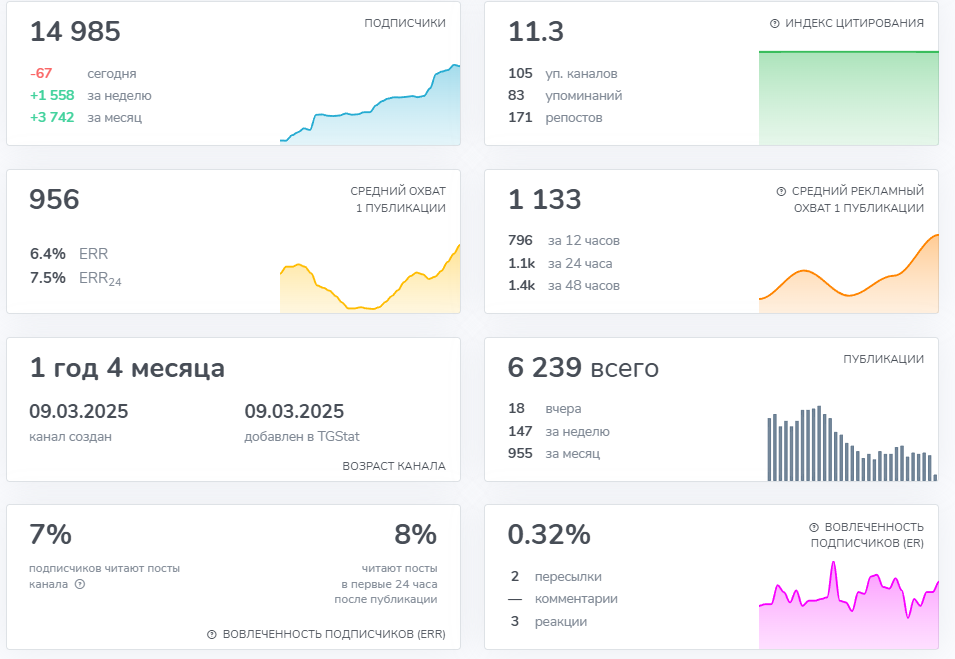Click advertising reach value 1 133
The image size is (955, 659).
pyautogui.click(x=544, y=200)
